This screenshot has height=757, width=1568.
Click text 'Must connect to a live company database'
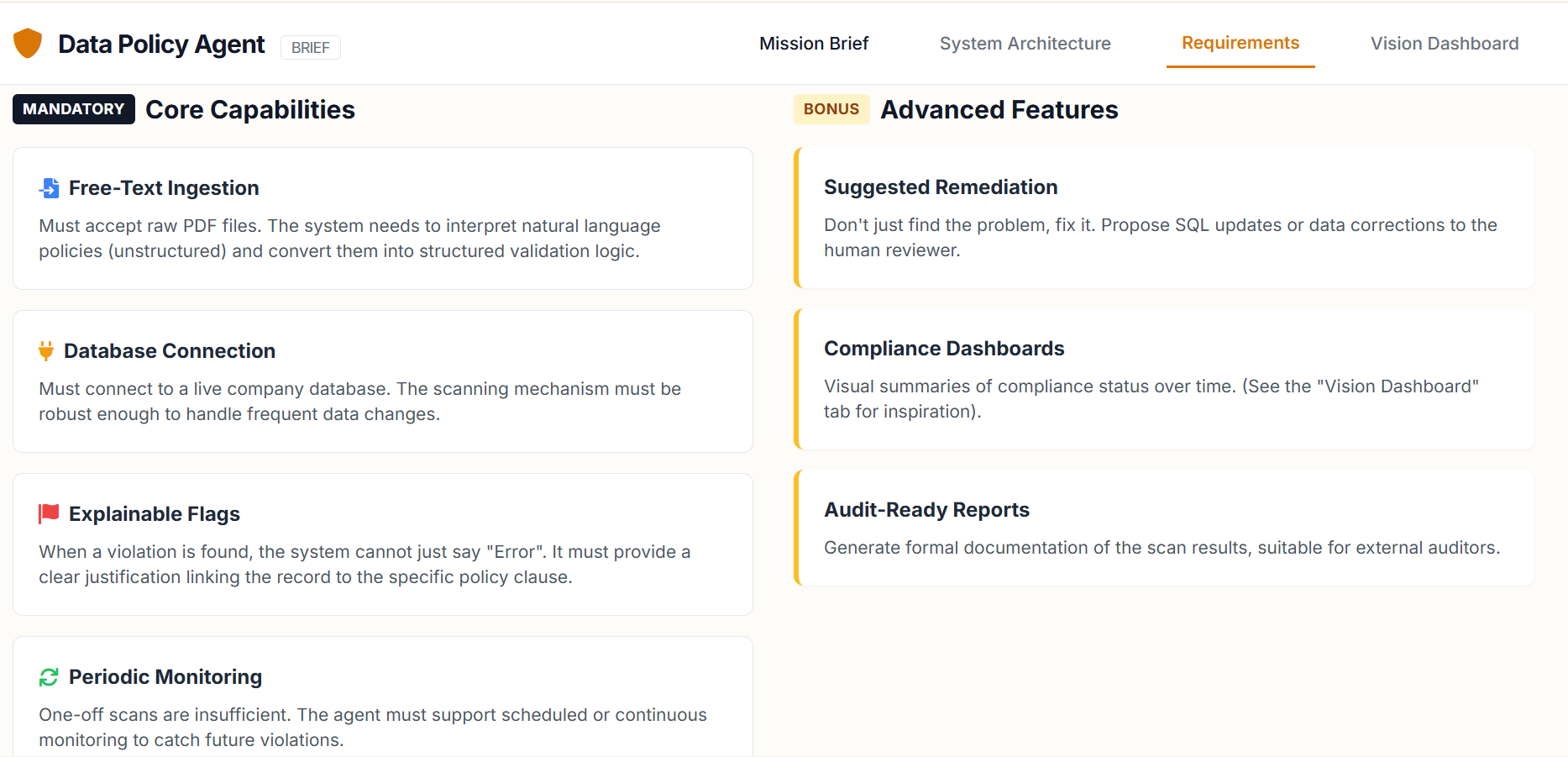(x=215, y=389)
